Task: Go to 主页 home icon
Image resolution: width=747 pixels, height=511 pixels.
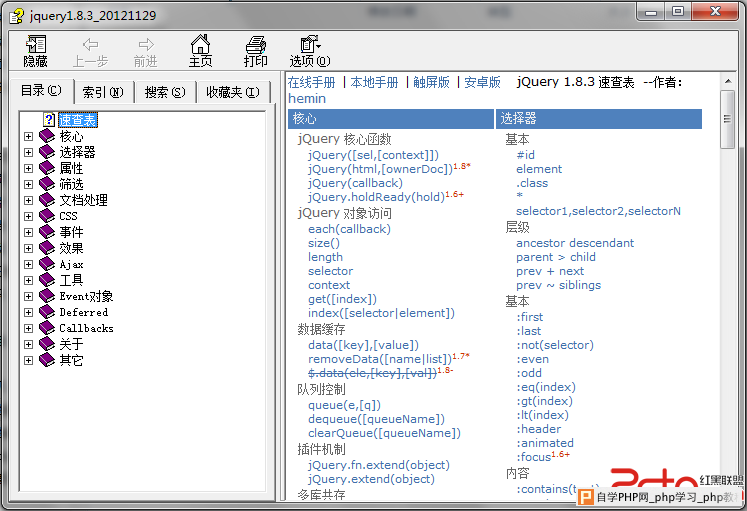Action: click(200, 44)
